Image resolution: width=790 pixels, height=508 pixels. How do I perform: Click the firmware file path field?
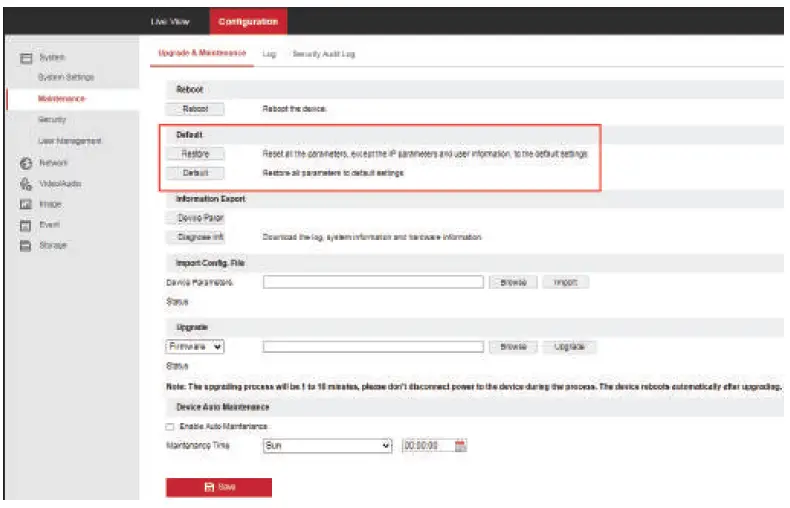click(x=373, y=347)
